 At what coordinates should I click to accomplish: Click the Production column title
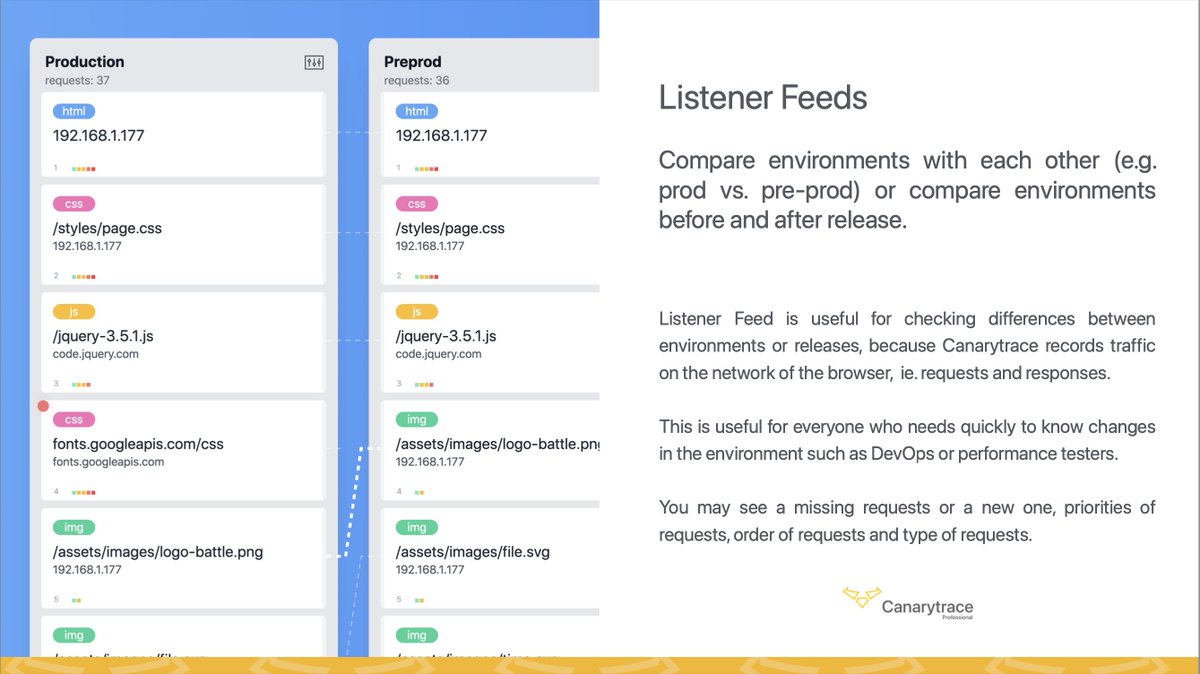point(85,62)
